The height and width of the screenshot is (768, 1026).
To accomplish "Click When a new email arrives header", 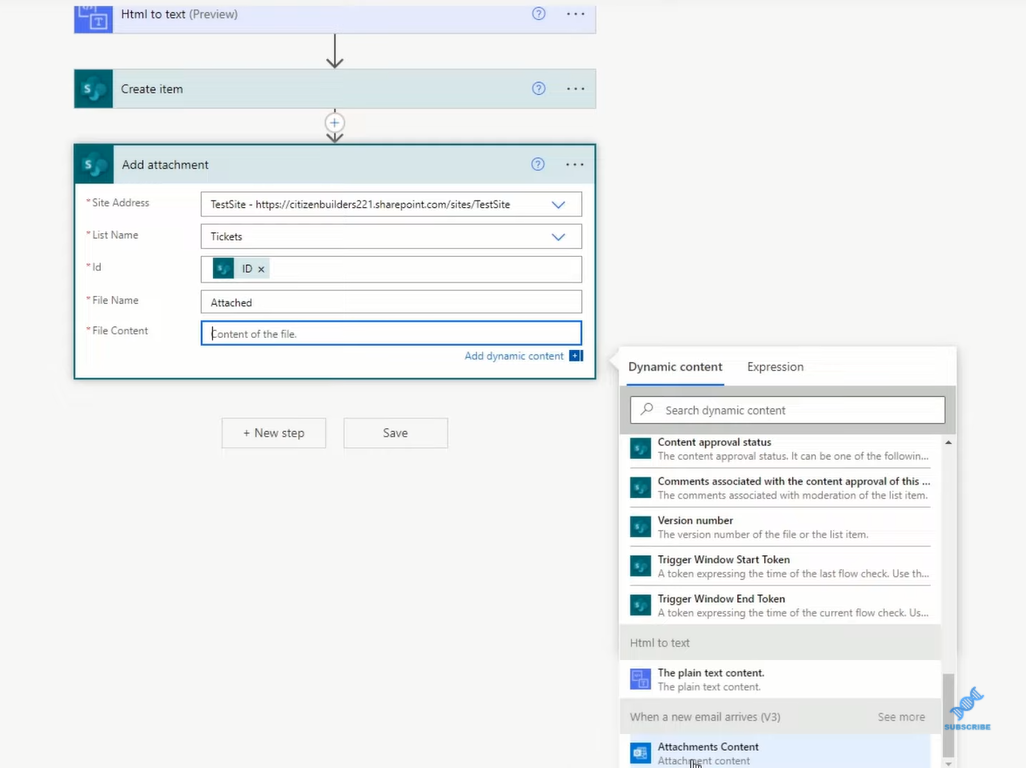I will [x=705, y=717].
